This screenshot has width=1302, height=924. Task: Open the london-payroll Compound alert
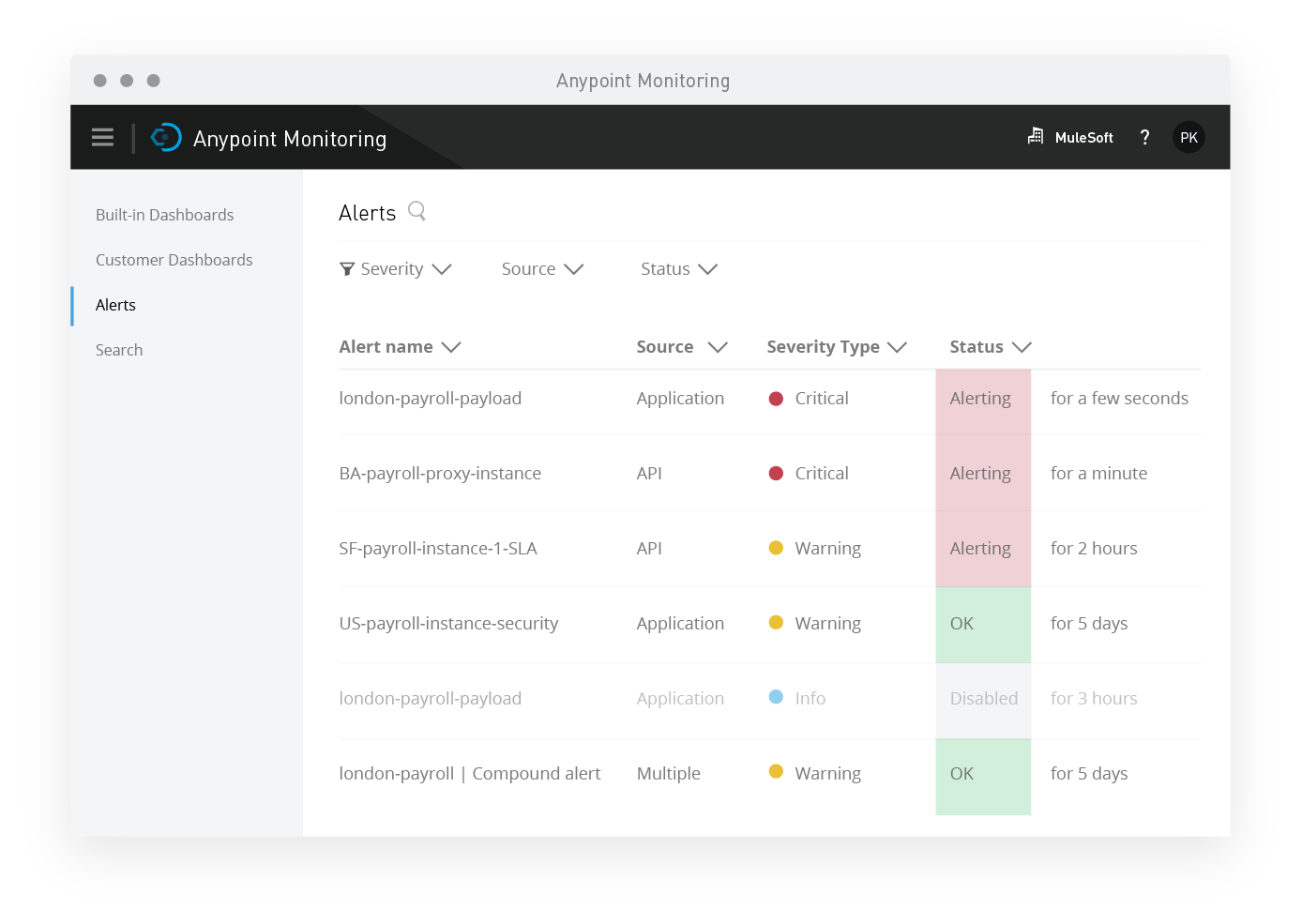(x=469, y=773)
